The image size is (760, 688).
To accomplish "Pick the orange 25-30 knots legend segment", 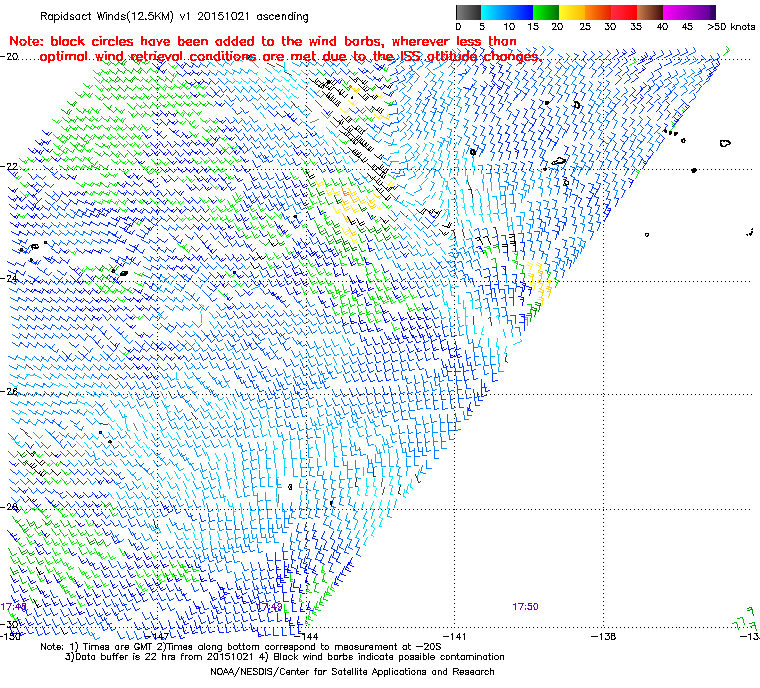I will (x=598, y=12).
